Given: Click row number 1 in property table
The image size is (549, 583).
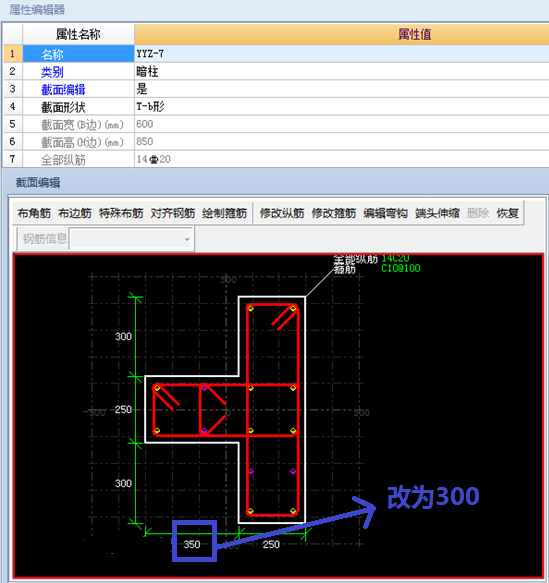Looking at the screenshot, I should 12,54.
